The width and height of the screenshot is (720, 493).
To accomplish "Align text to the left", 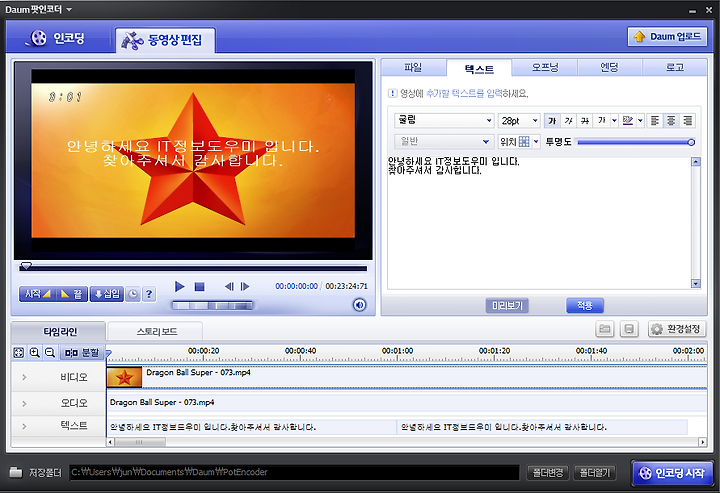I will point(655,121).
